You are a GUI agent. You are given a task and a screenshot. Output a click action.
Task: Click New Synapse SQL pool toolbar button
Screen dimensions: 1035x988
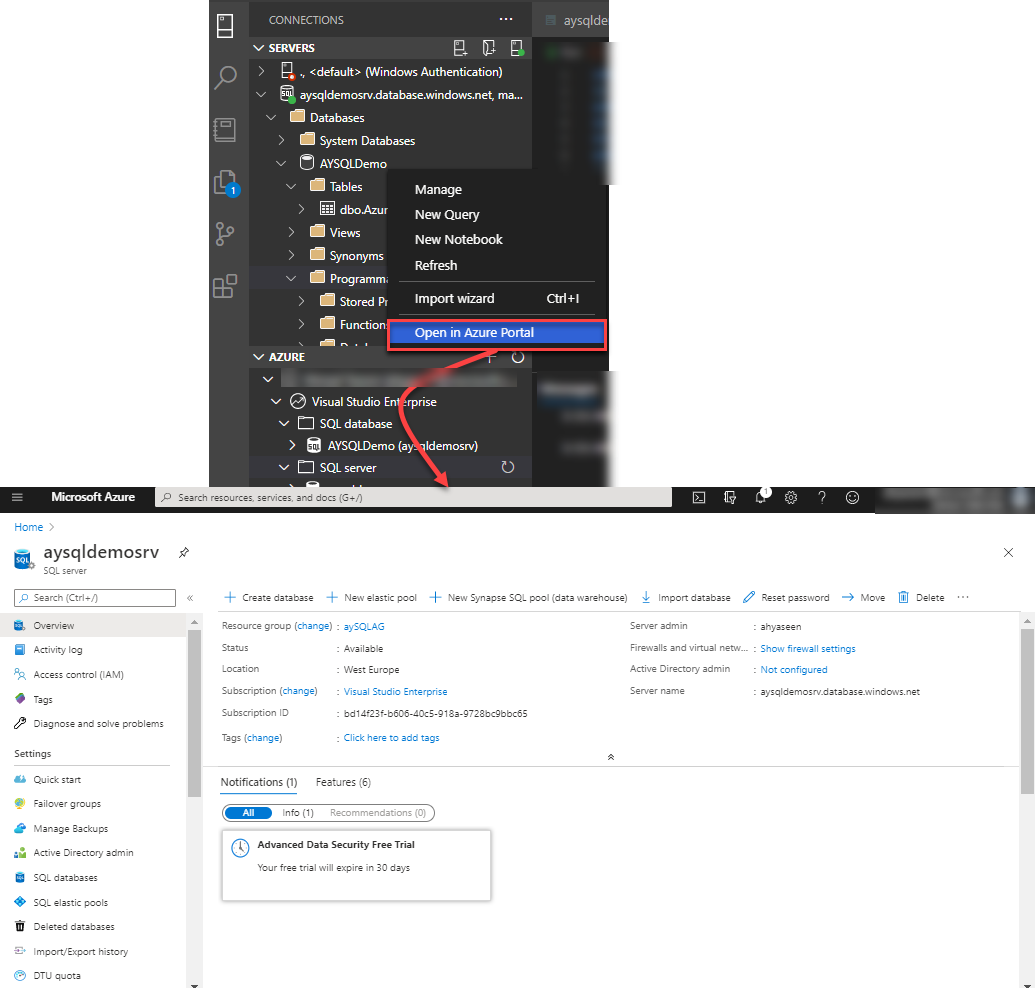[x=528, y=597]
